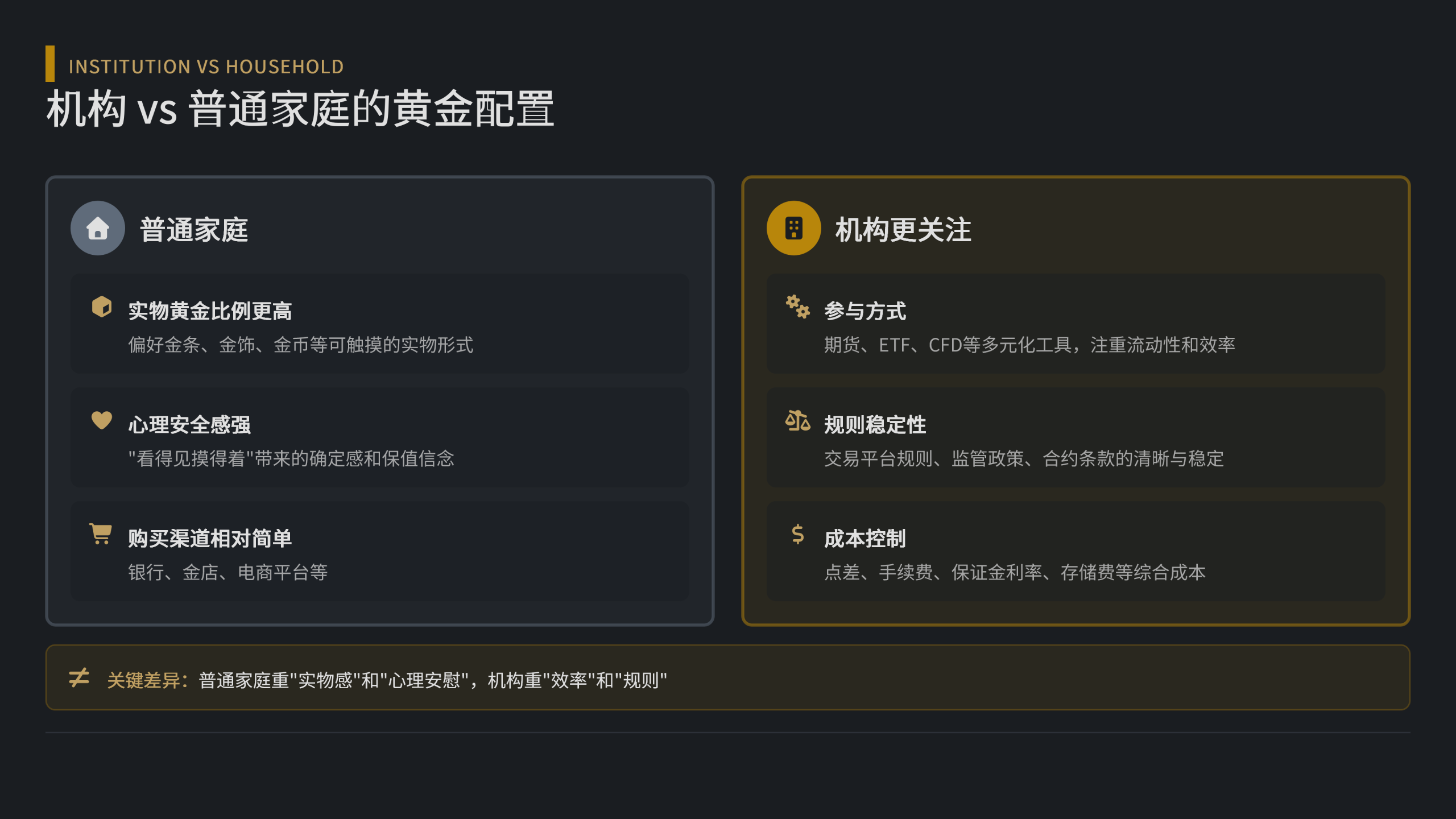Select the 普通家庭 card heading
The height and width of the screenshot is (819, 1456).
[194, 230]
